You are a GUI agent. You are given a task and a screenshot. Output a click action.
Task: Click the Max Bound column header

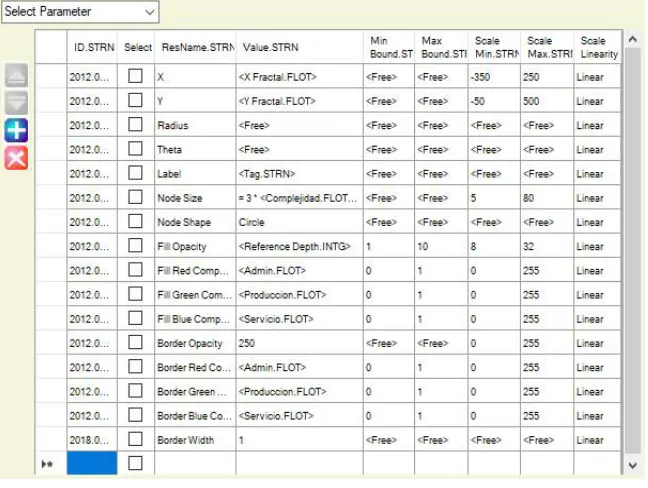pos(441,47)
